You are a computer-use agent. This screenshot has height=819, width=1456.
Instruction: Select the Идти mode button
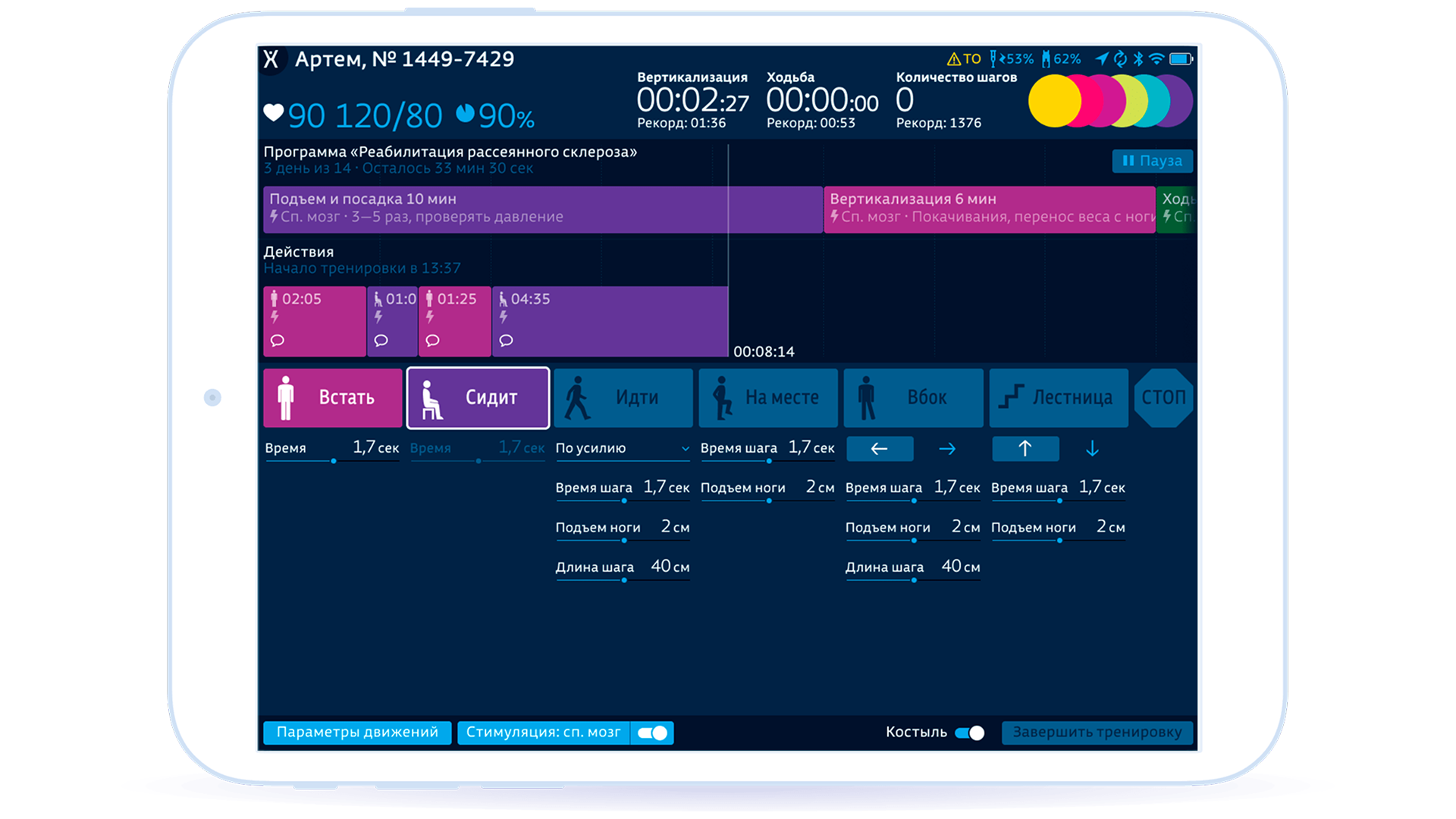pyautogui.click(x=623, y=397)
